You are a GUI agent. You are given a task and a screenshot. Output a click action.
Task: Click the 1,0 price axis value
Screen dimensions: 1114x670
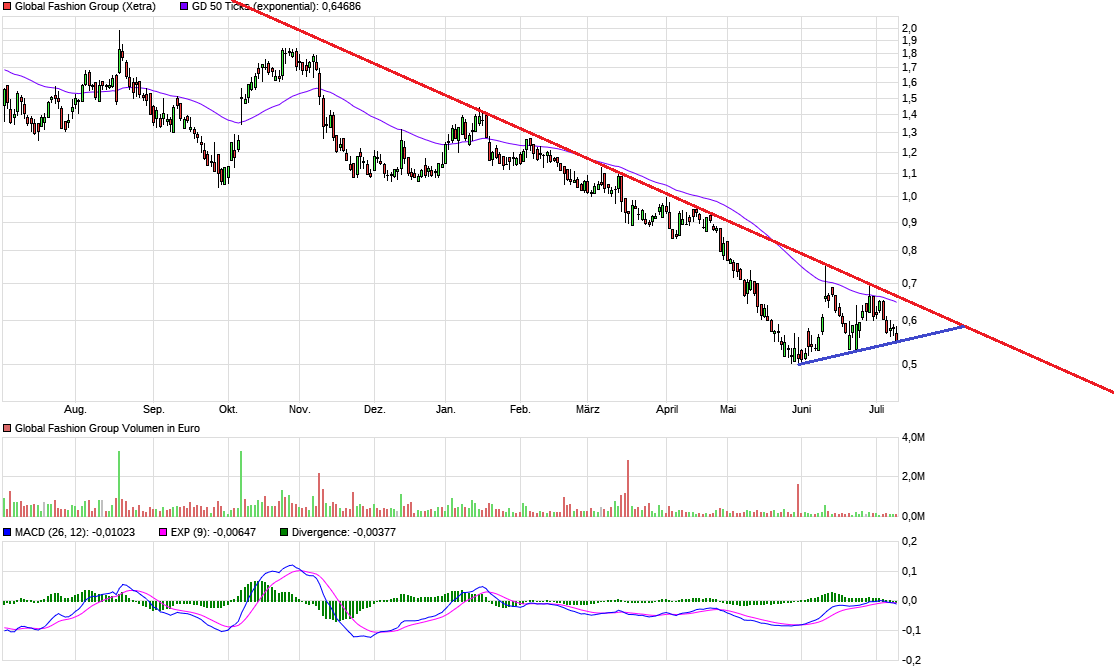tap(909, 197)
